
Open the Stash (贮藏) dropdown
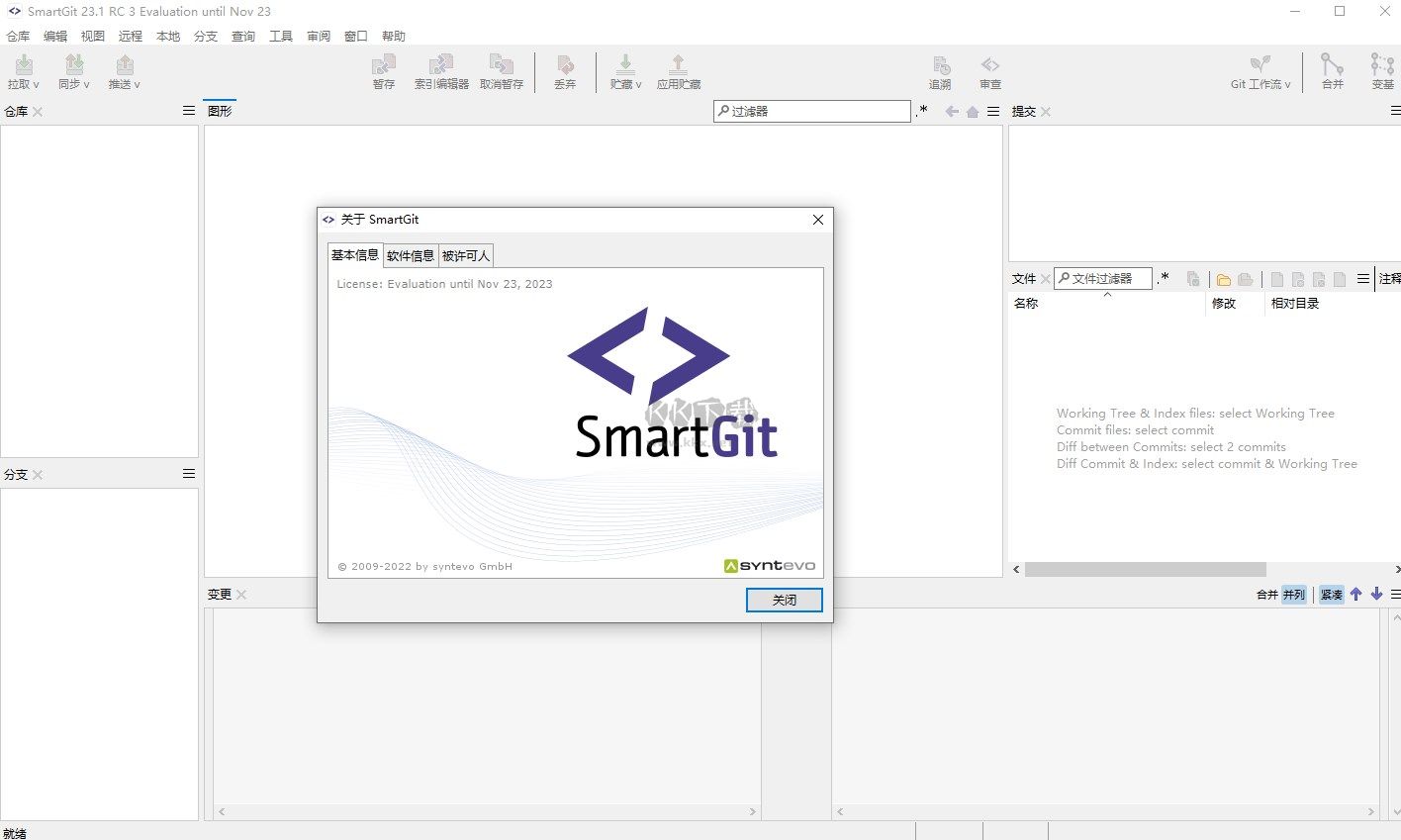[x=637, y=84]
